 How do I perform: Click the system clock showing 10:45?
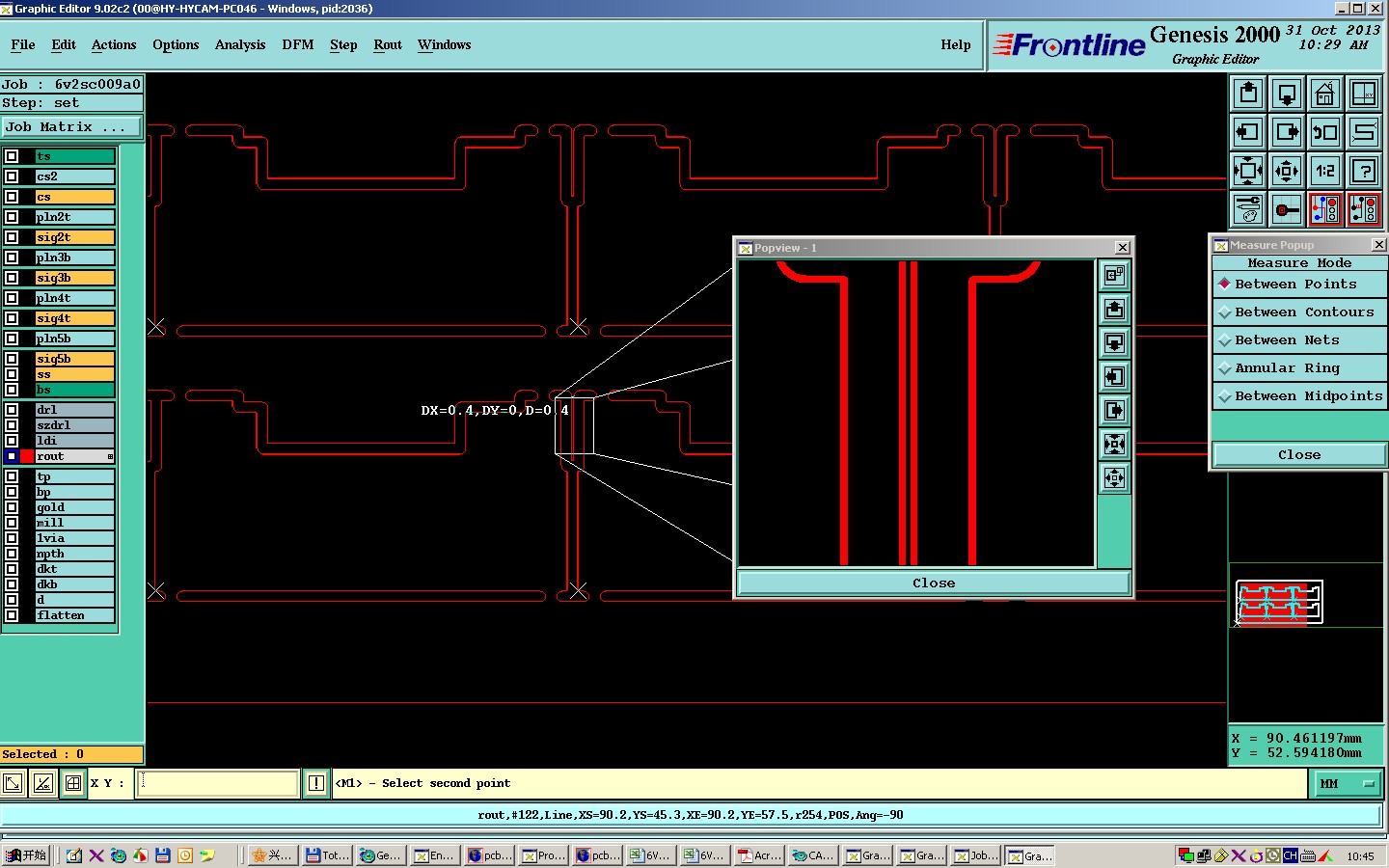point(1360,856)
